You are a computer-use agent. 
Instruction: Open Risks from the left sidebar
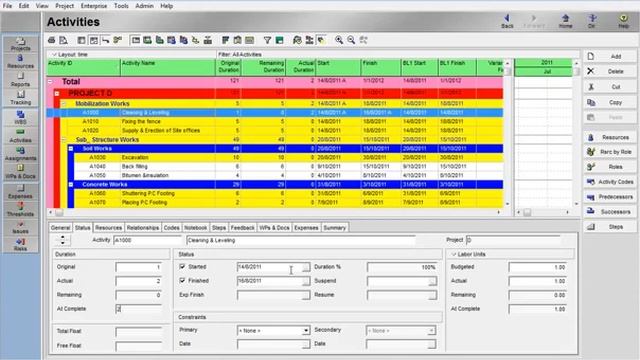tap(20, 244)
